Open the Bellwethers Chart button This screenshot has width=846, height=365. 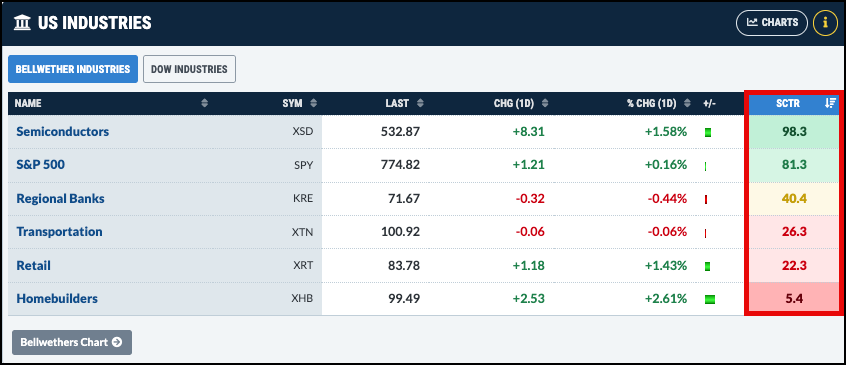(x=72, y=342)
